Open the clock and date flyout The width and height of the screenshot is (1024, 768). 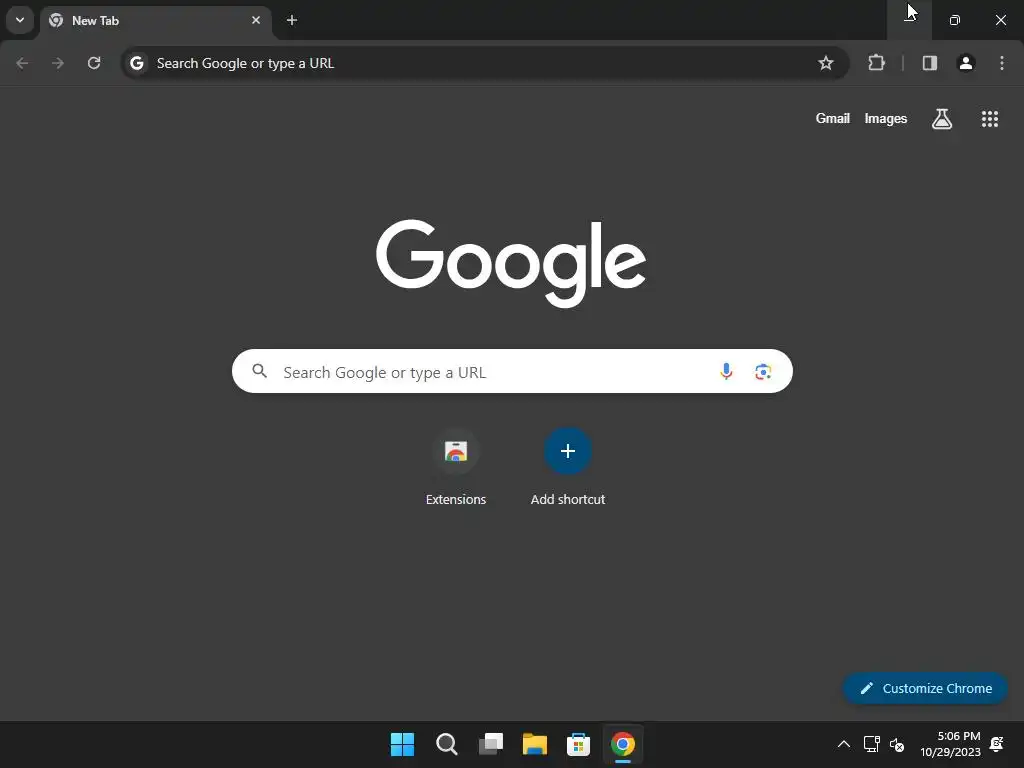click(x=950, y=744)
